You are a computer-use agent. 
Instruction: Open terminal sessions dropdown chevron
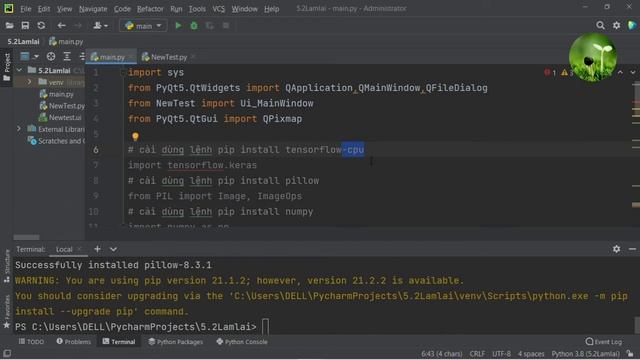[x=113, y=249]
